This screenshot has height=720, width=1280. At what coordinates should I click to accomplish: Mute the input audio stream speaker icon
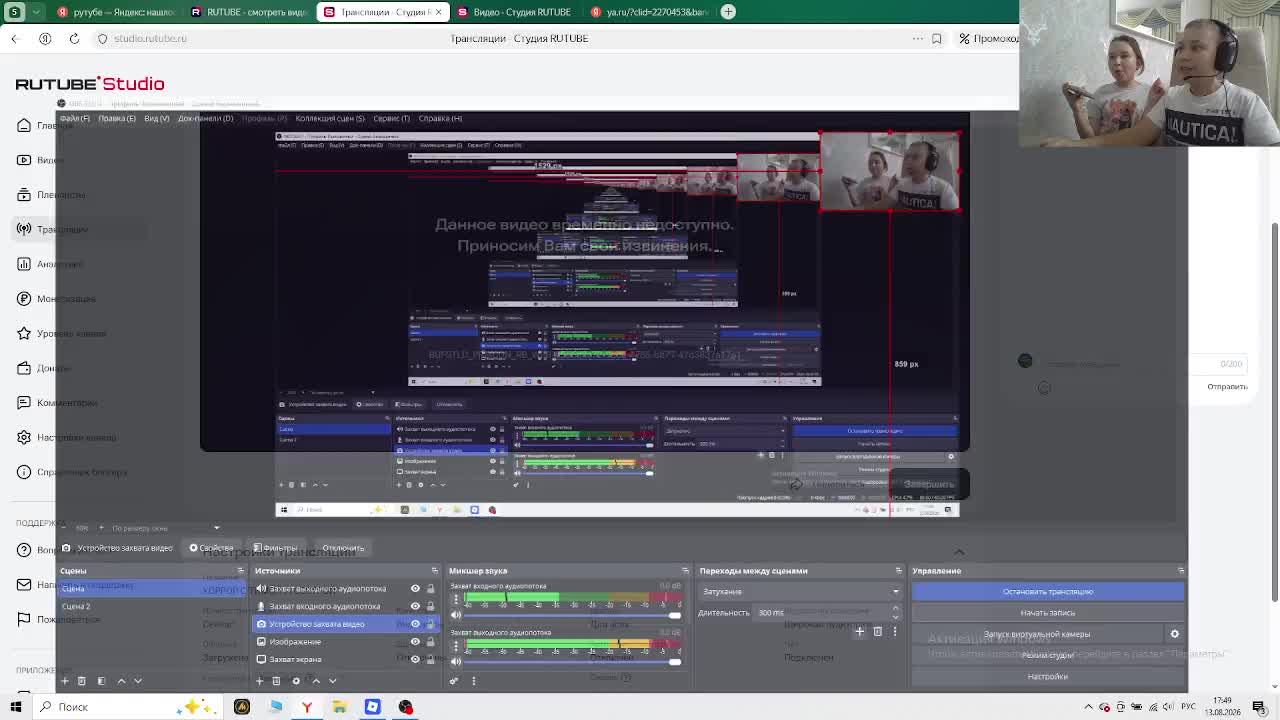click(456, 615)
